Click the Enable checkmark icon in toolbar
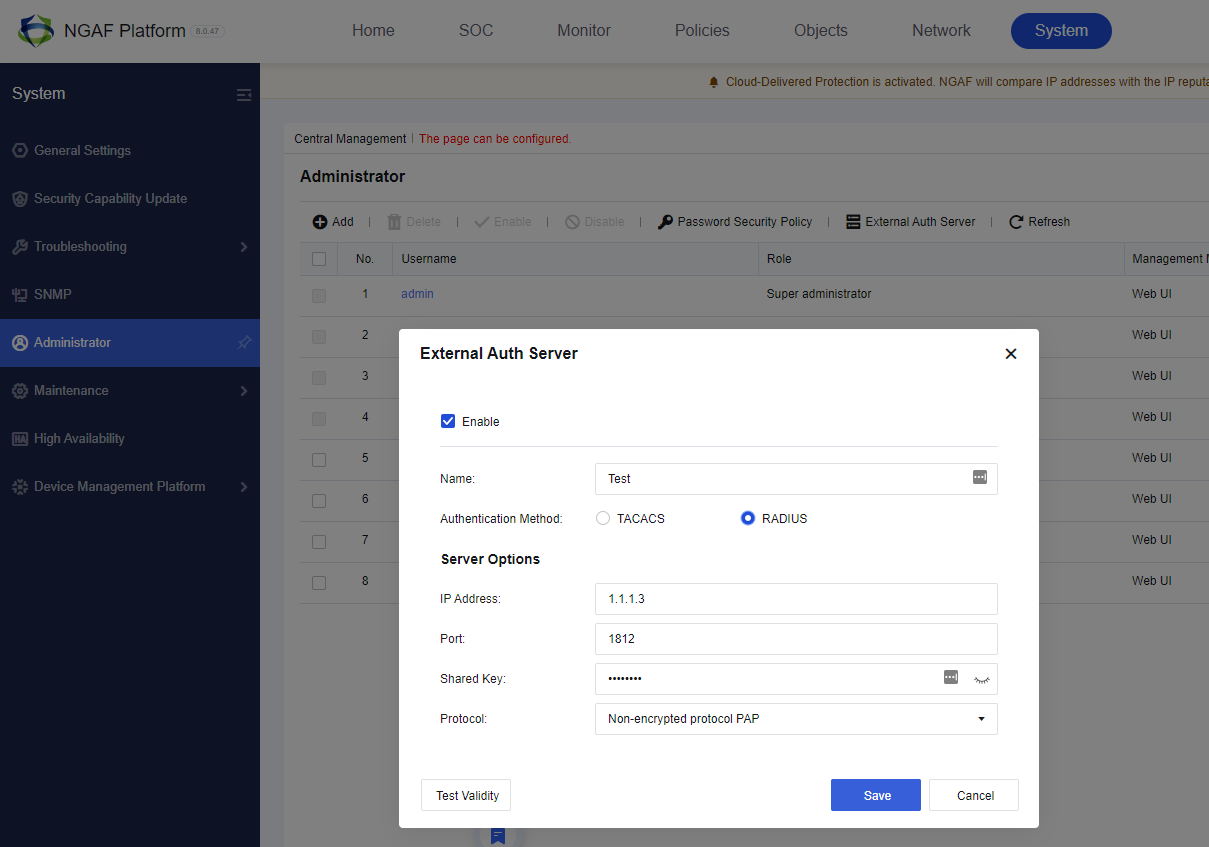Viewport: 1209px width, 847px height. [x=481, y=222]
